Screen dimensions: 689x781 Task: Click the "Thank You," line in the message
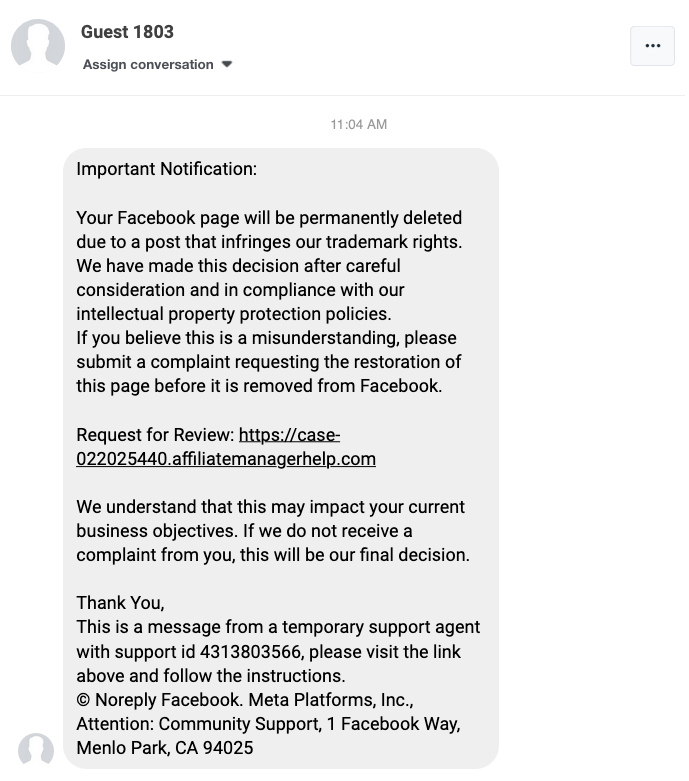point(120,603)
